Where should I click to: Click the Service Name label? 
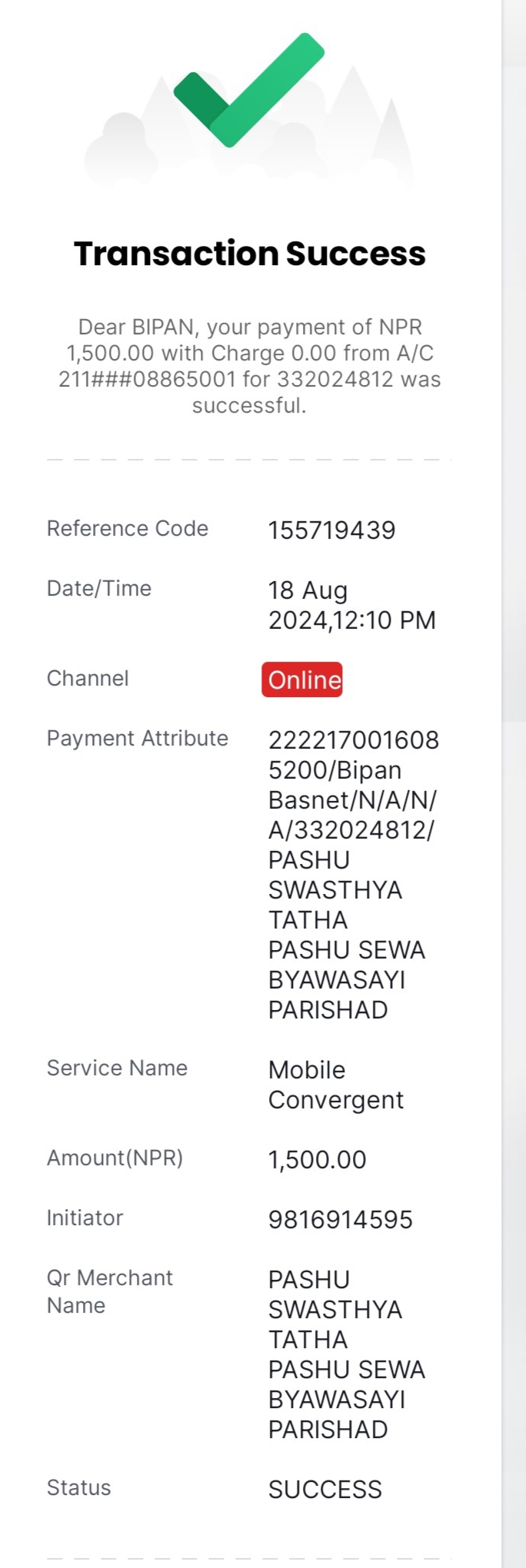[117, 1068]
